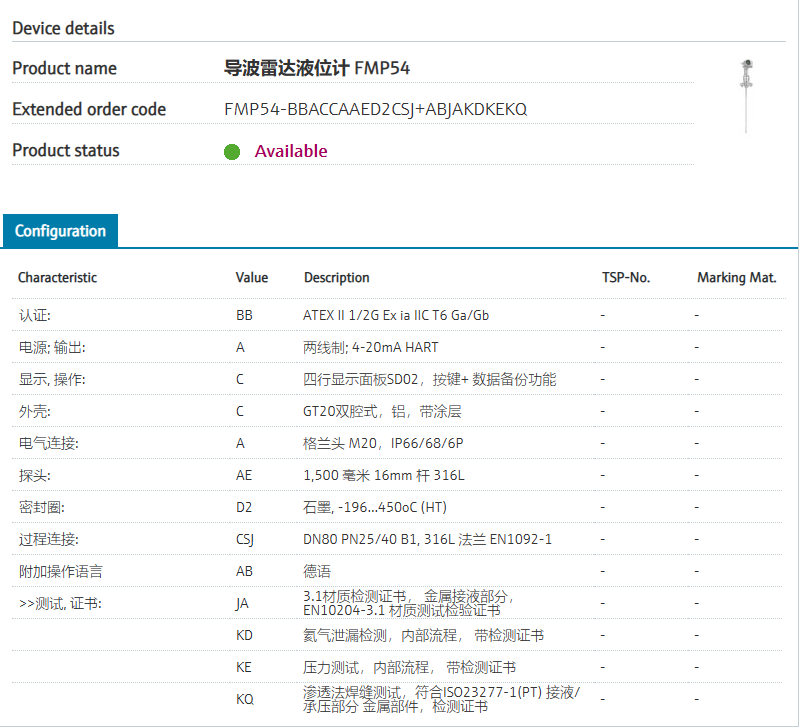Click the KD helium leak test row

click(423, 636)
